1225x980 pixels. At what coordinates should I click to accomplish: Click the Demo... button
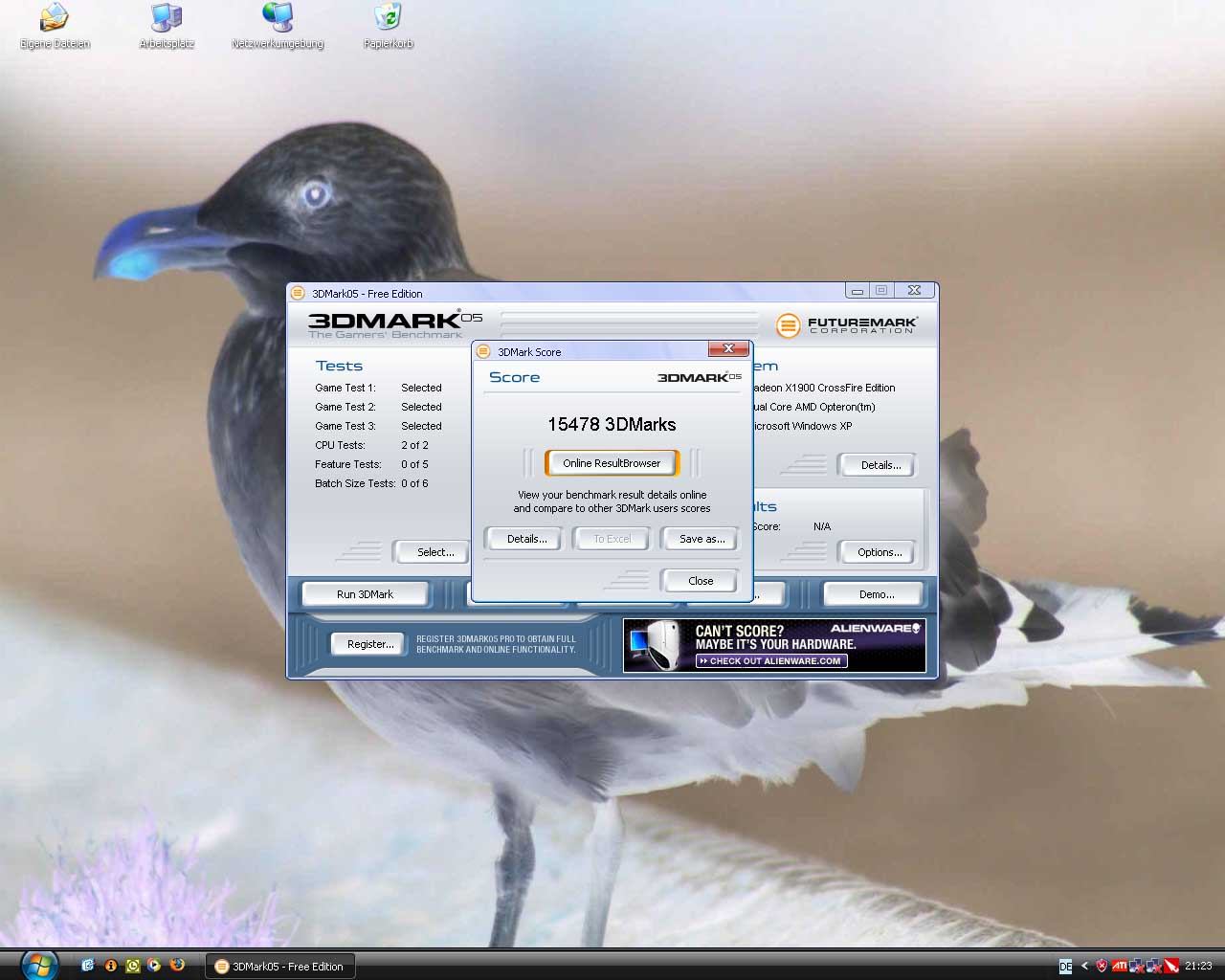coord(876,594)
